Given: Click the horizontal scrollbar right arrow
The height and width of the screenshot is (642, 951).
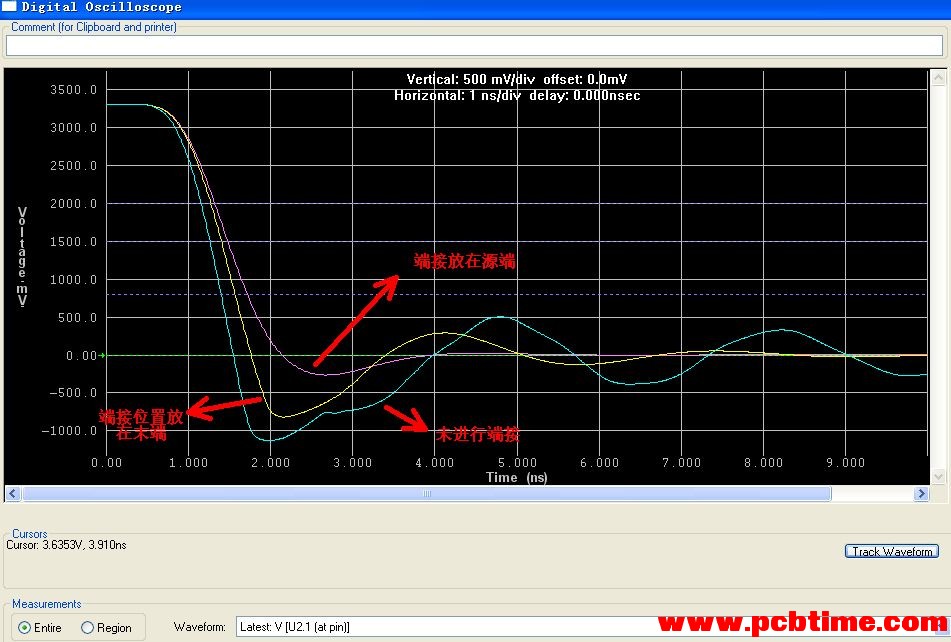Looking at the screenshot, I should pyautogui.click(x=921, y=493).
